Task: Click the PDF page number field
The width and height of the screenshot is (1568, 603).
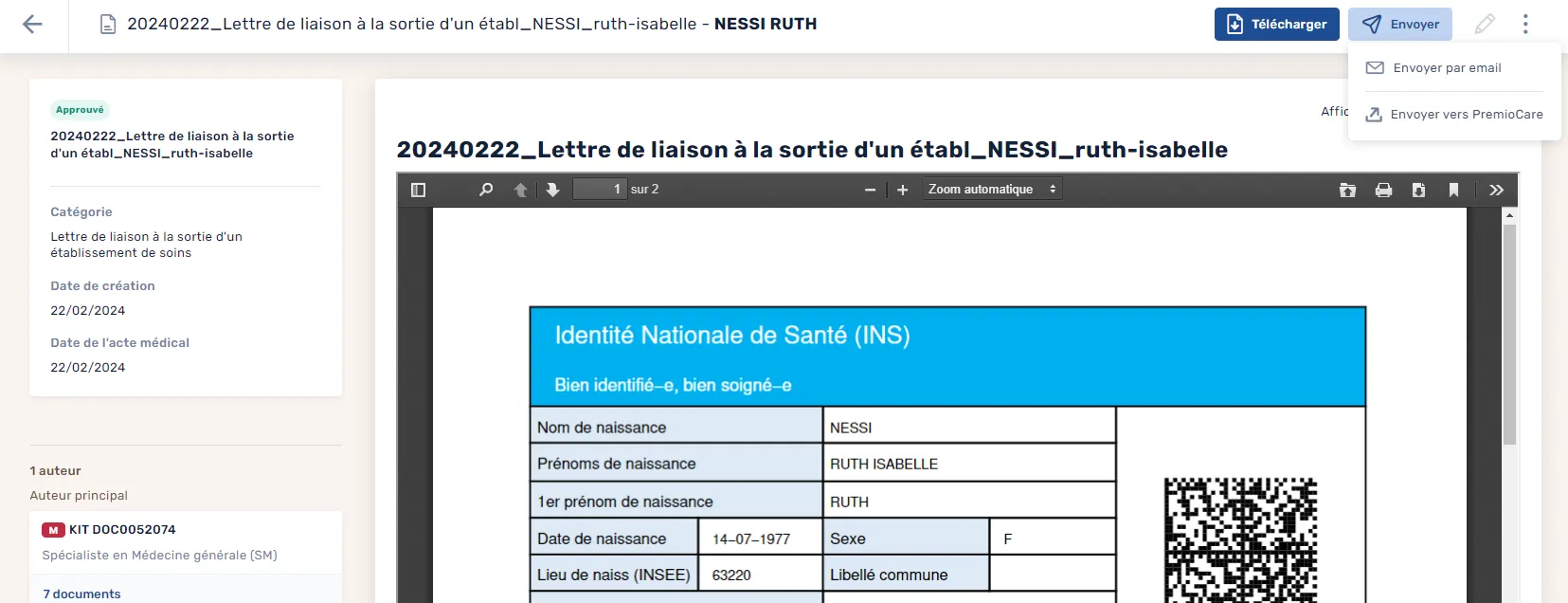Action: 600,190
